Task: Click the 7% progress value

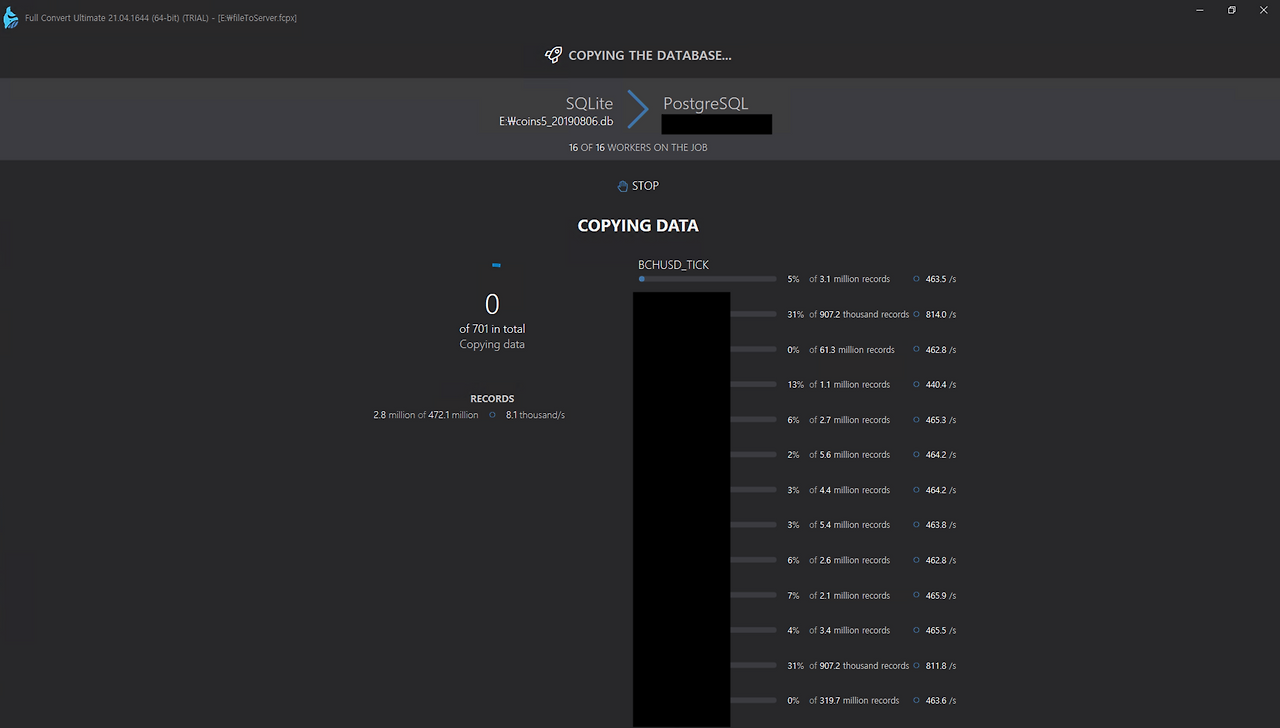Action: click(x=793, y=595)
